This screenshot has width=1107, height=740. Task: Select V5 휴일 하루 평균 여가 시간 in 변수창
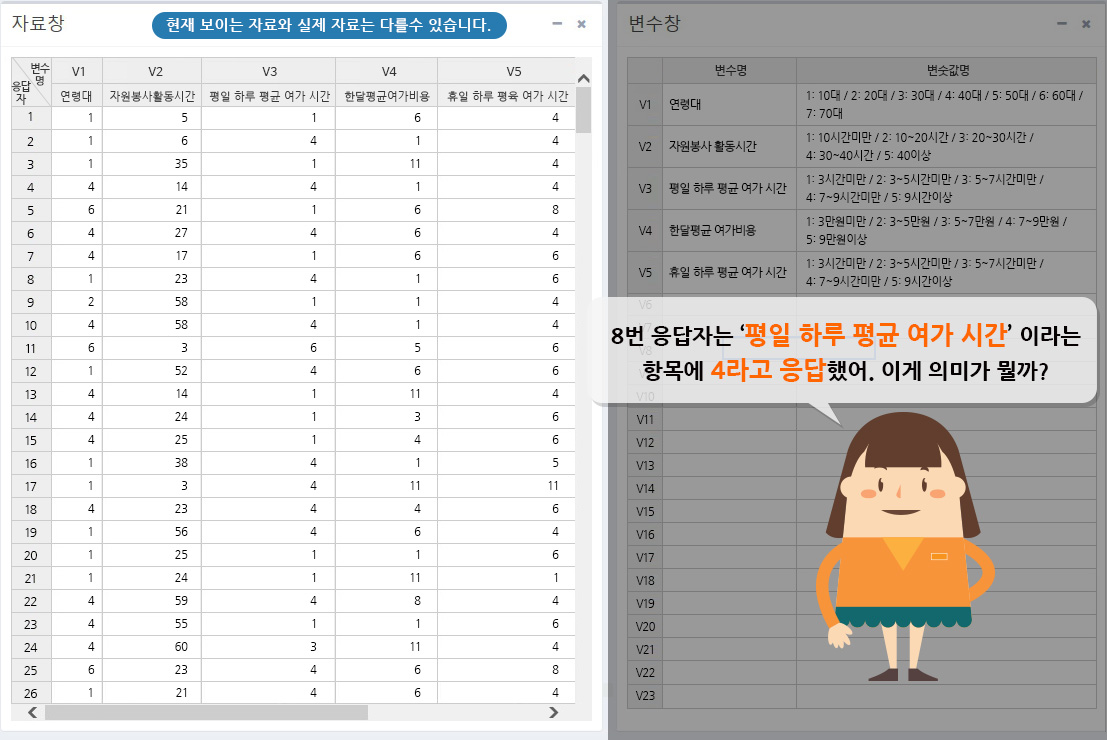pos(862,272)
